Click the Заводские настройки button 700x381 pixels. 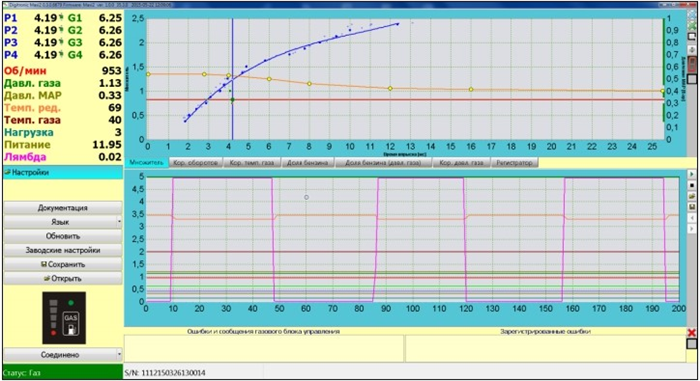pyautogui.click(x=62, y=250)
